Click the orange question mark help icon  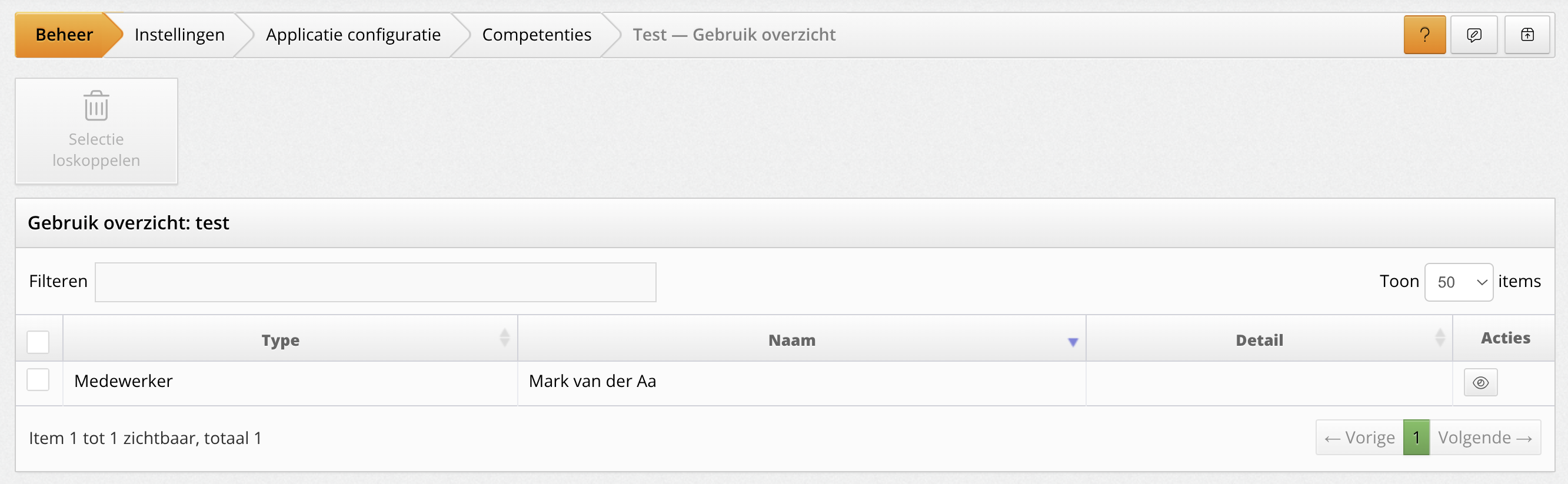[1424, 35]
